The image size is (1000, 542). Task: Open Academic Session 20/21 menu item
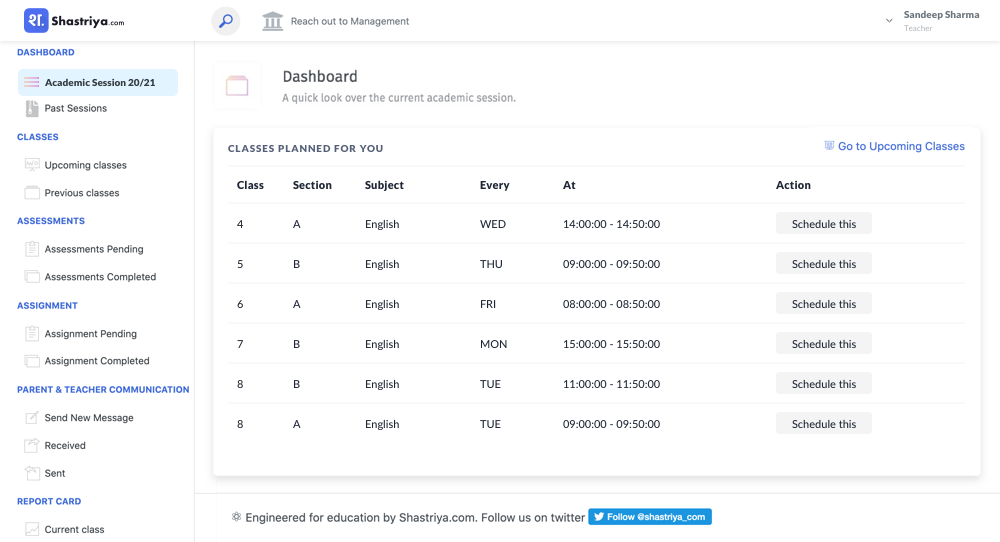click(x=98, y=82)
